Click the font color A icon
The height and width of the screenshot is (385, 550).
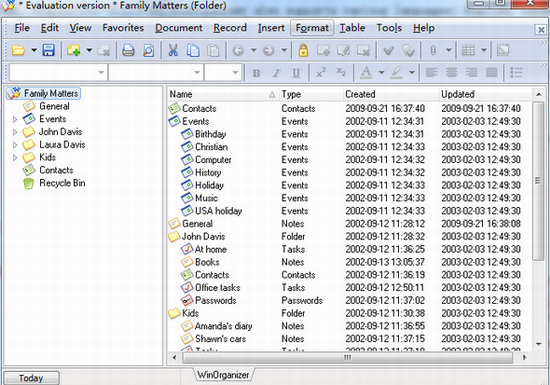366,73
